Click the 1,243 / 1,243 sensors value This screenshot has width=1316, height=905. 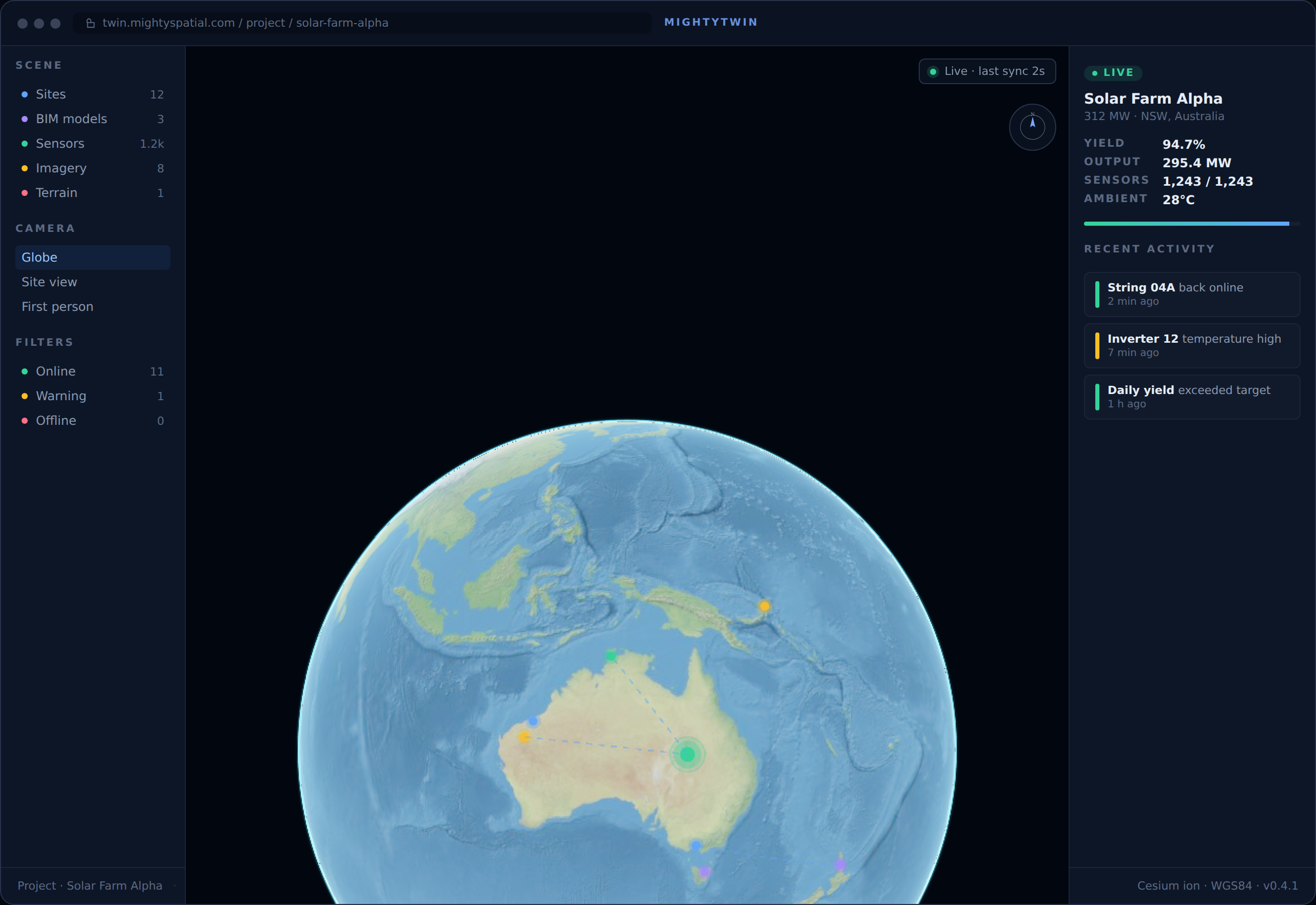pyautogui.click(x=1208, y=182)
